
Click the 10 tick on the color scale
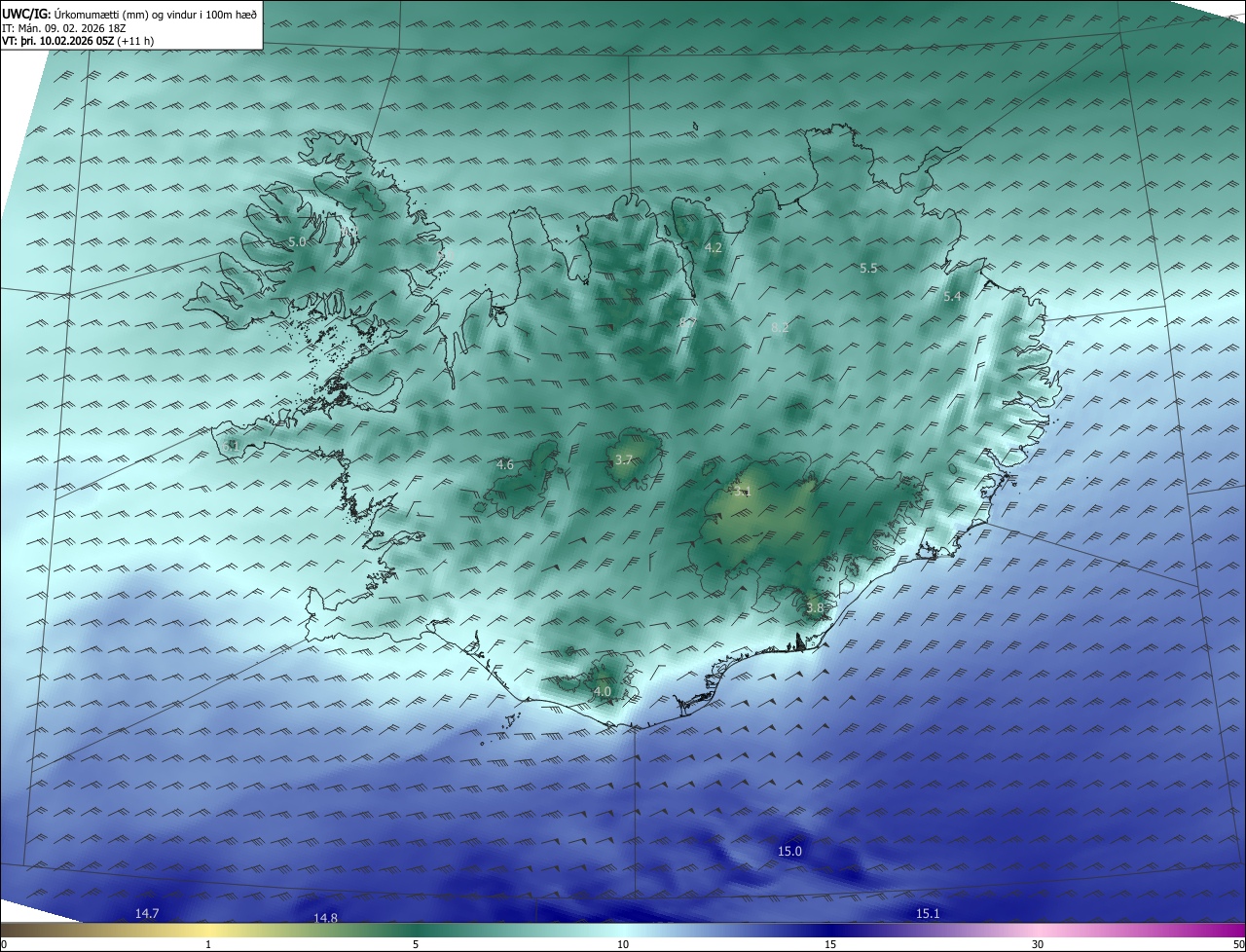point(622,945)
